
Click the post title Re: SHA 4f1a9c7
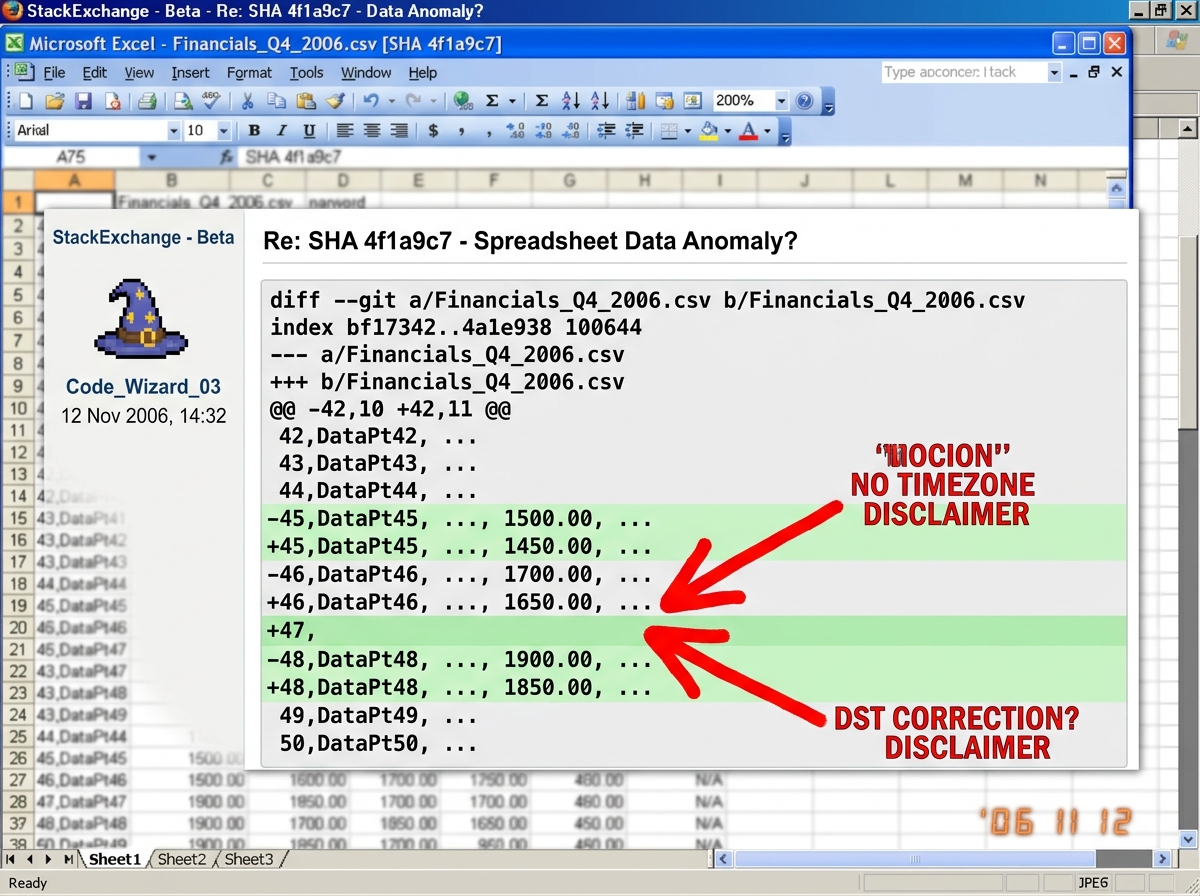(x=530, y=241)
